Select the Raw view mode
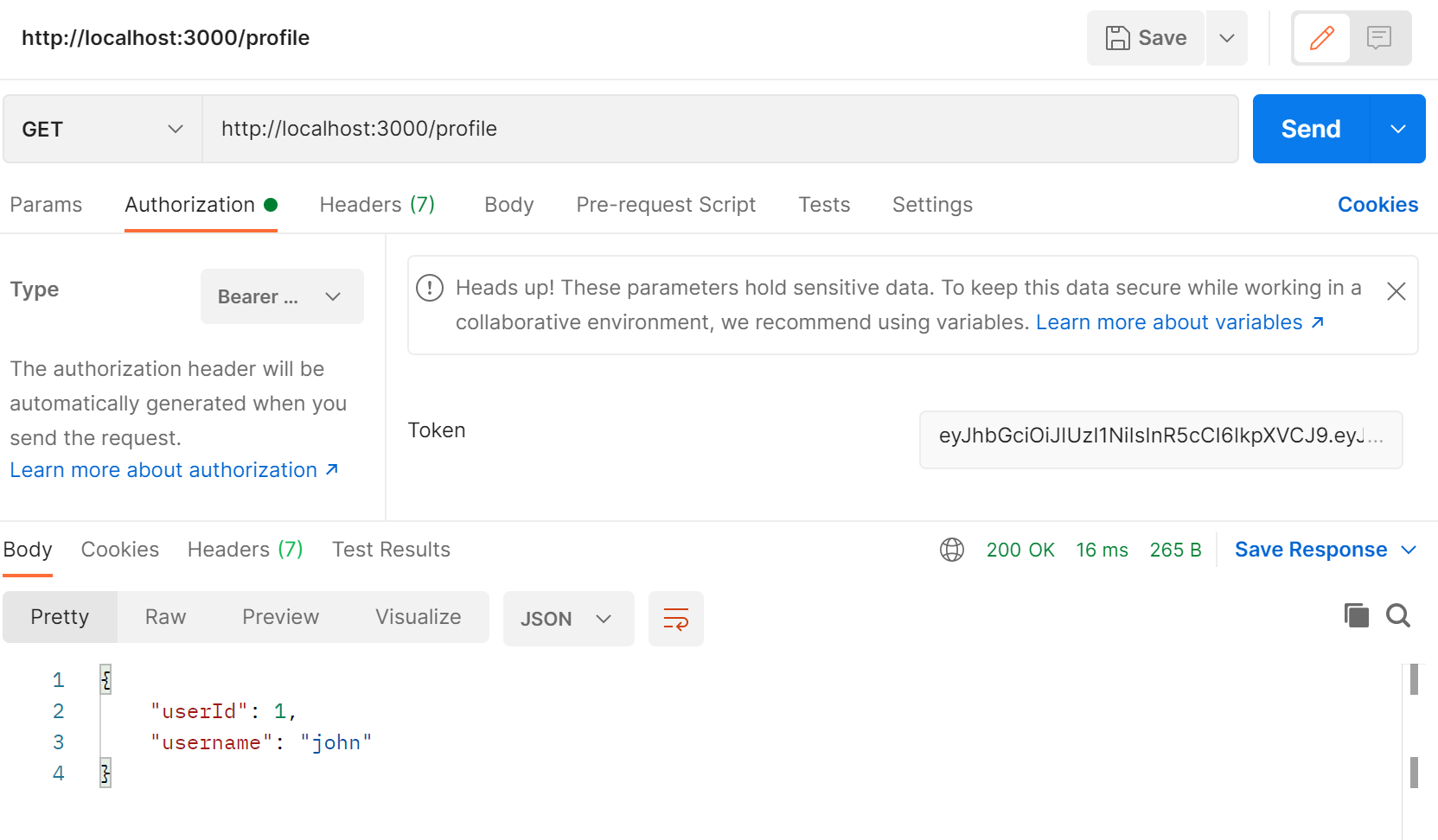This screenshot has height=840, width=1438. (x=165, y=617)
